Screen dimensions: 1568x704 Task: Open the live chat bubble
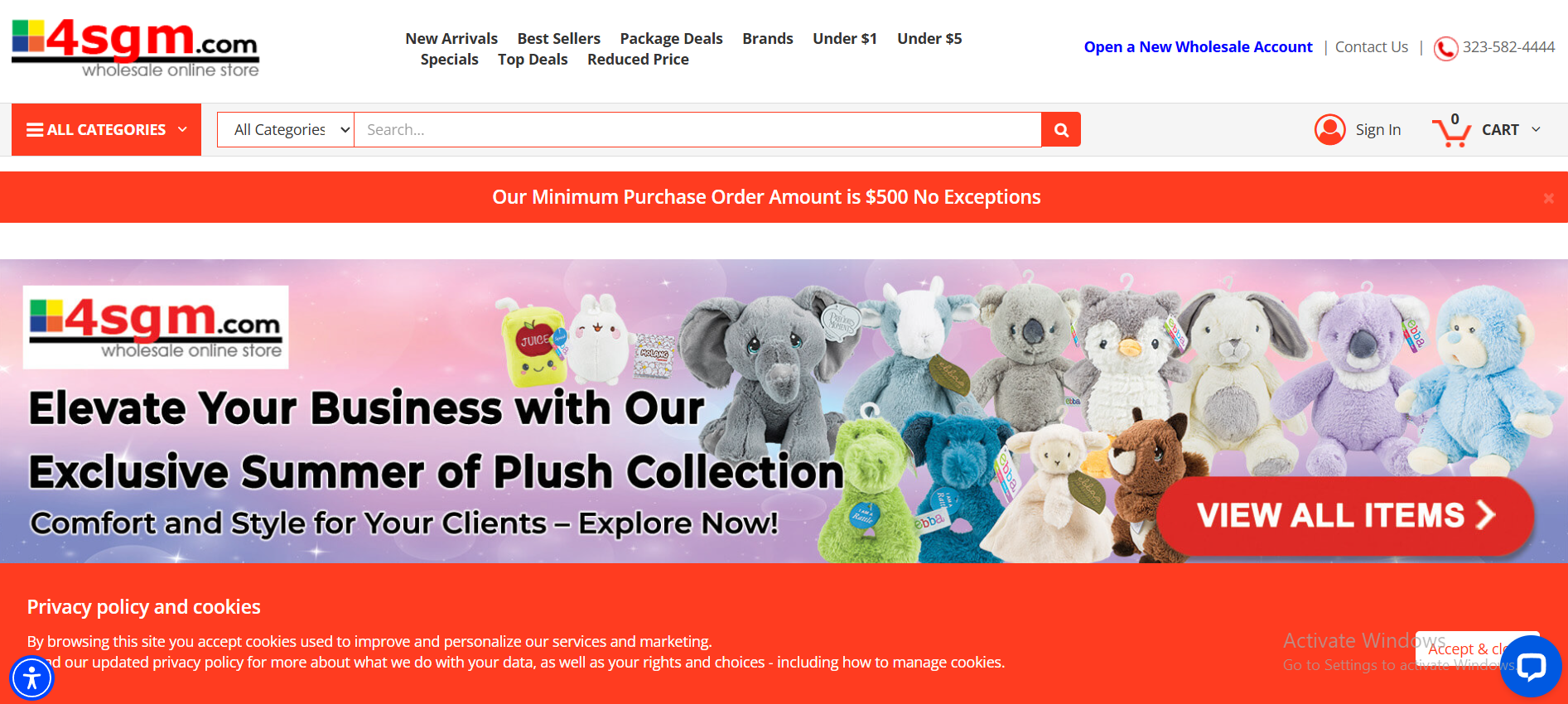1531,667
